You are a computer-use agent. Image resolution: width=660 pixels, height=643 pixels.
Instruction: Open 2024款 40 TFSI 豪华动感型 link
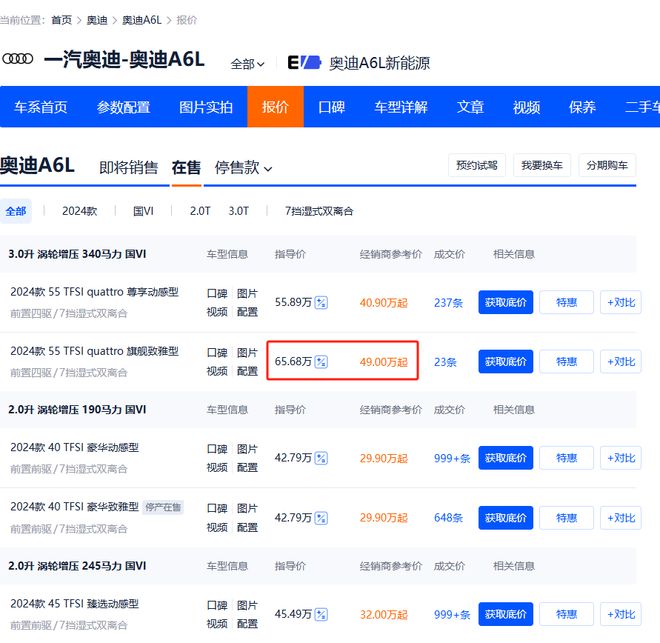pos(75,447)
